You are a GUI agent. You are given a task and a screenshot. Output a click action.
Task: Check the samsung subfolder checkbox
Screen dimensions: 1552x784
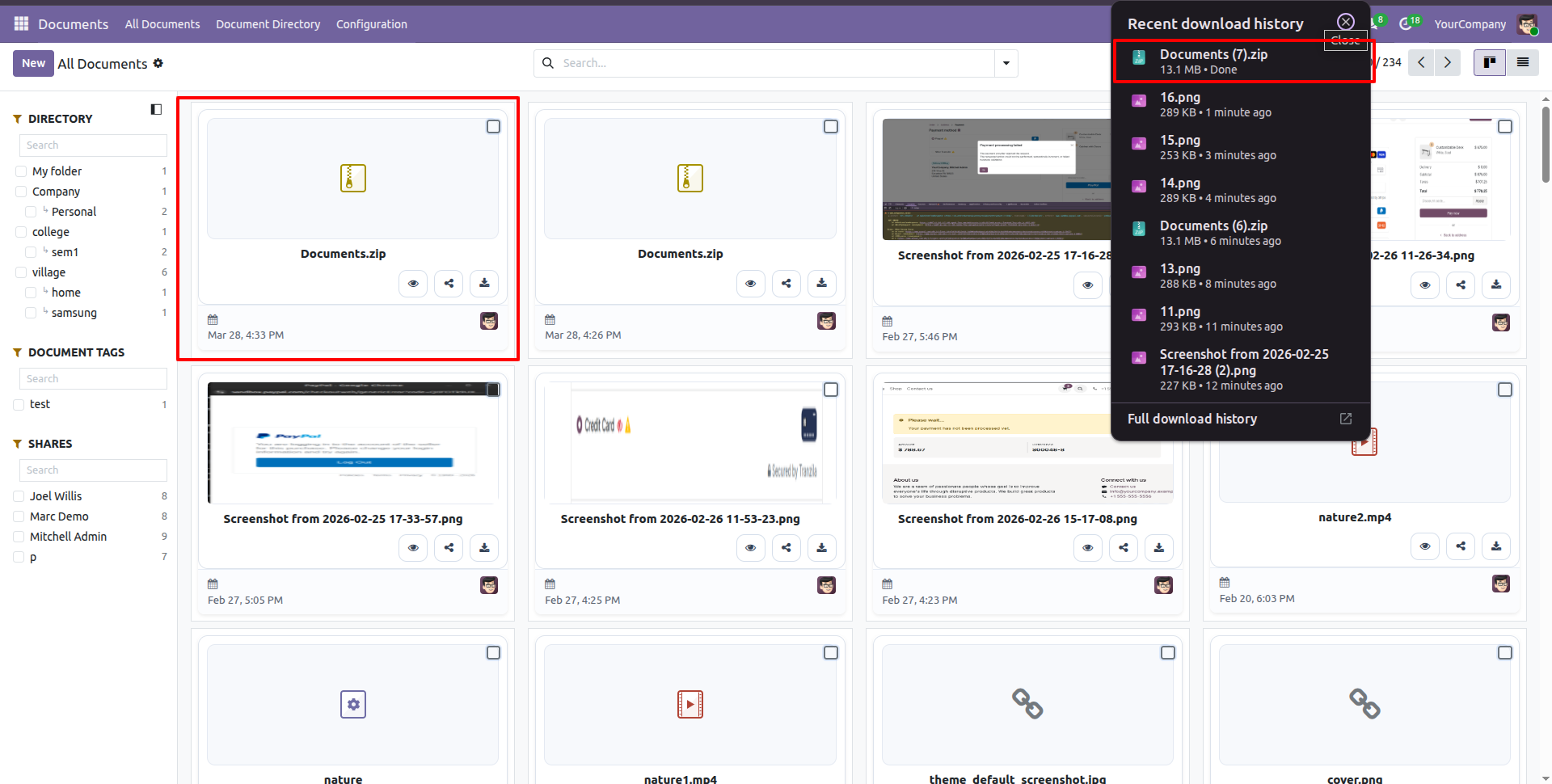coord(31,313)
